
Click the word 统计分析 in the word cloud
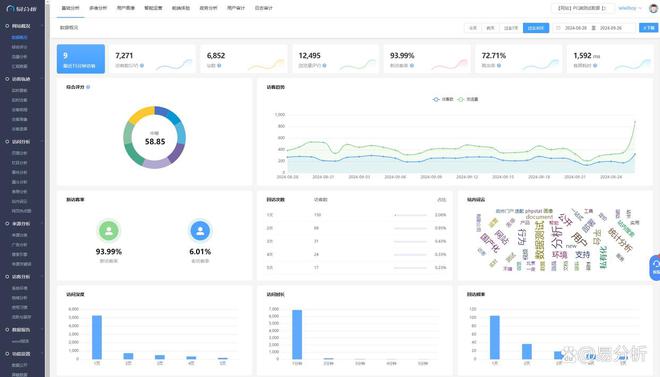click(x=620, y=239)
